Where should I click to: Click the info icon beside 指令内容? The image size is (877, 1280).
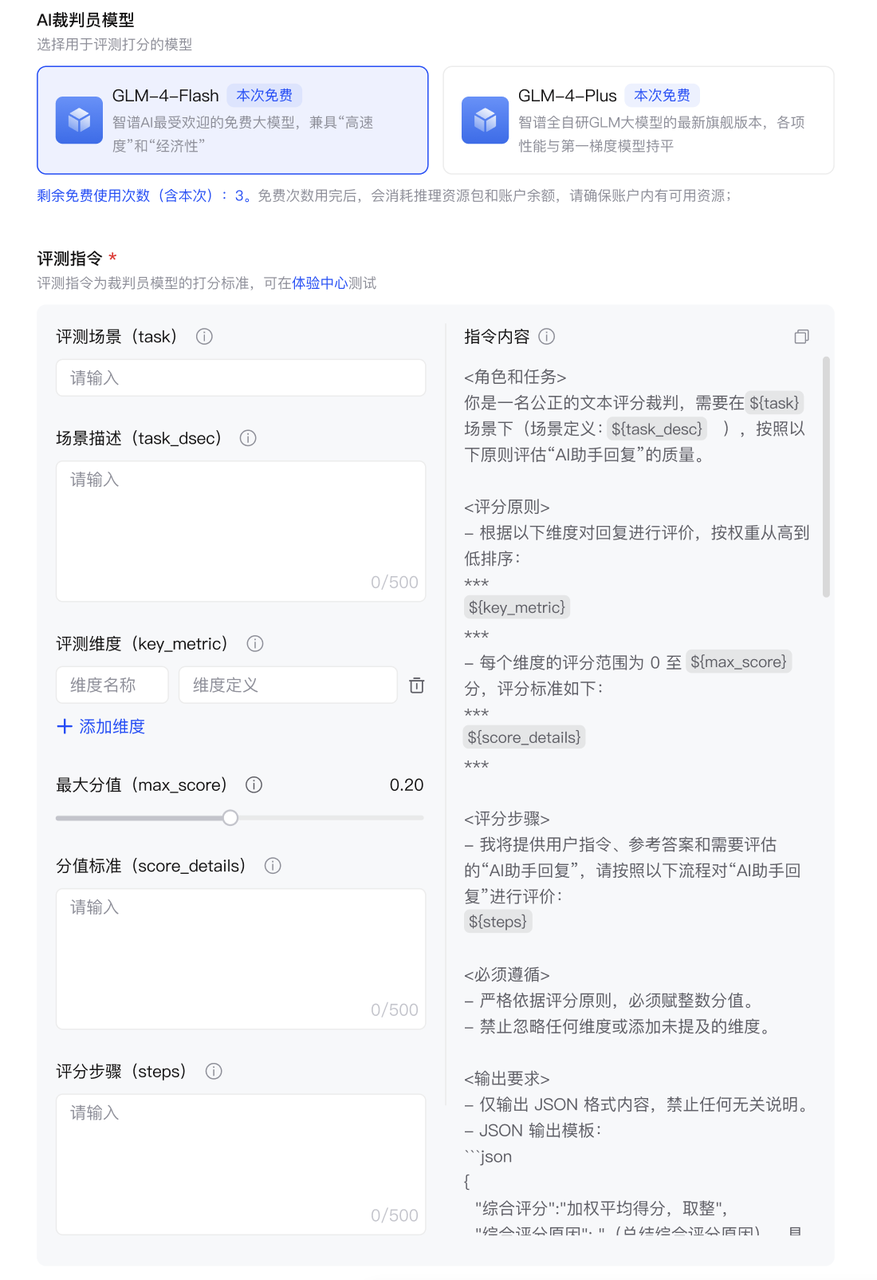pos(546,337)
